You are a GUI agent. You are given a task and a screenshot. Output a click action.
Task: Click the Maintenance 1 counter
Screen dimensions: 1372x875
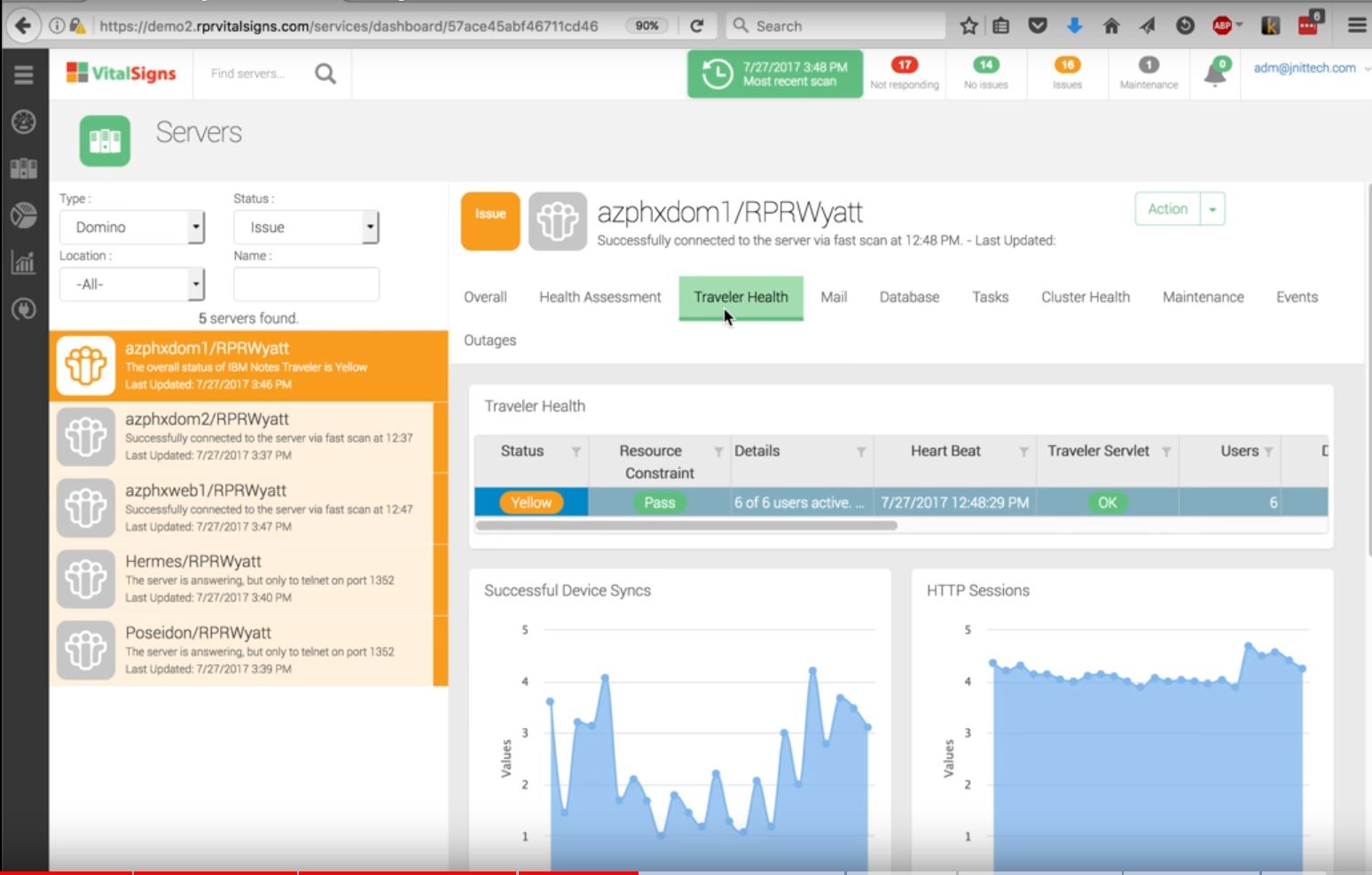coord(1149,74)
